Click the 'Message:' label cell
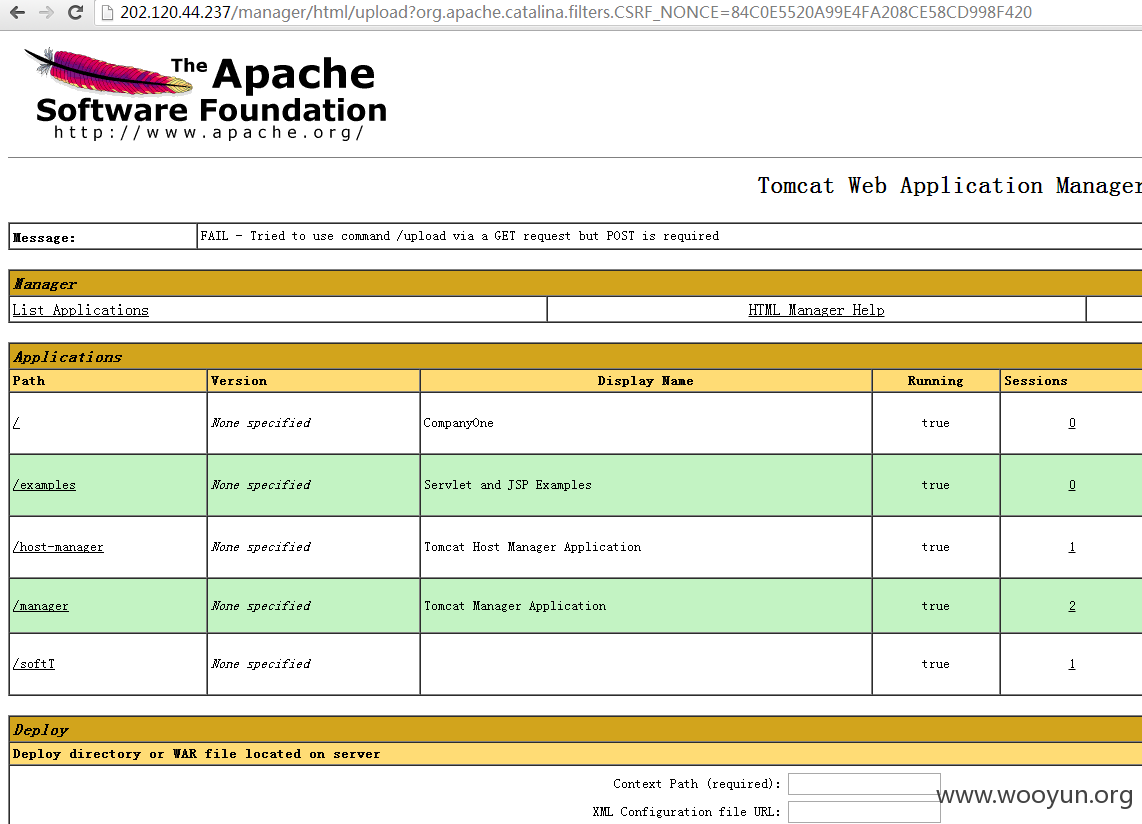This screenshot has width=1142, height=824. [103, 237]
